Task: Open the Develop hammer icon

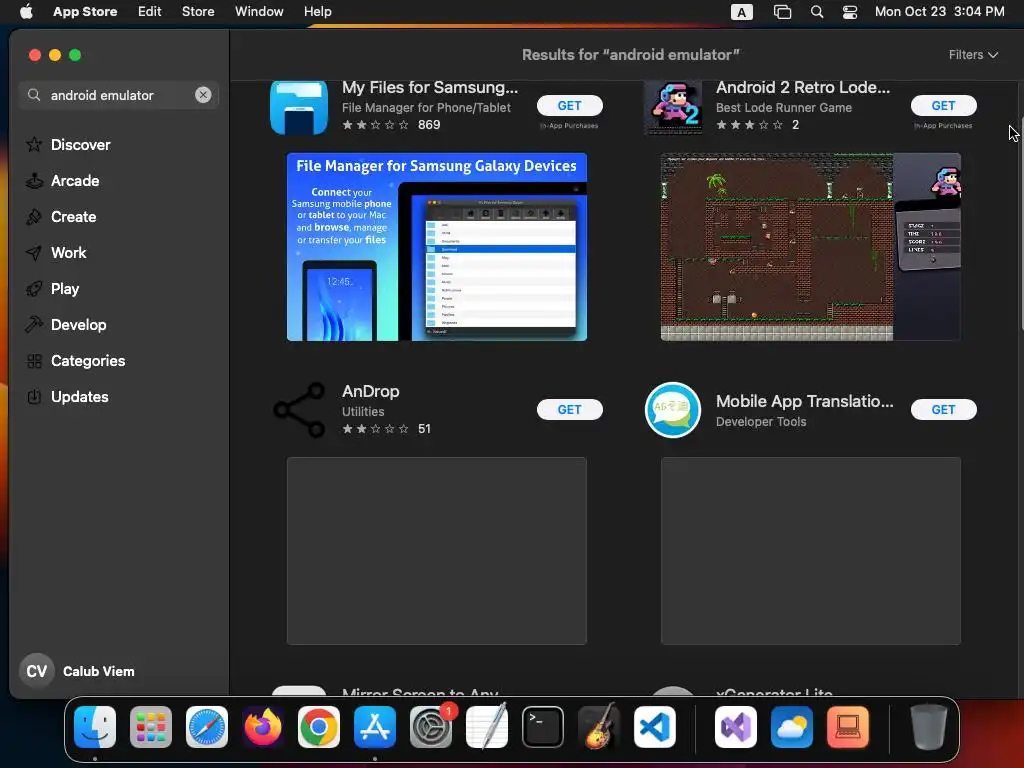Action: [x=34, y=325]
